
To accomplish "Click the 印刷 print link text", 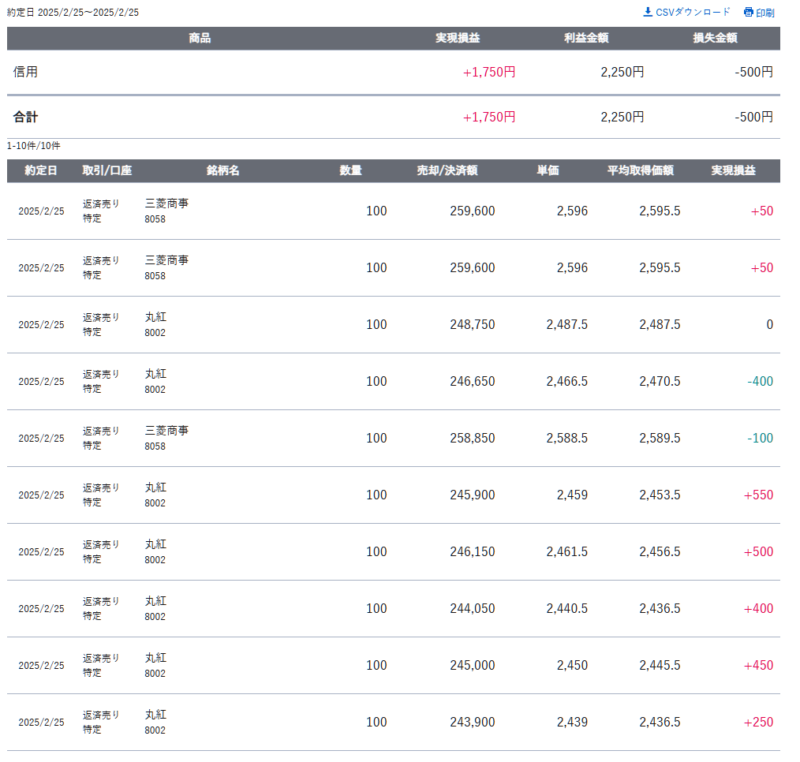I will click(x=765, y=12).
